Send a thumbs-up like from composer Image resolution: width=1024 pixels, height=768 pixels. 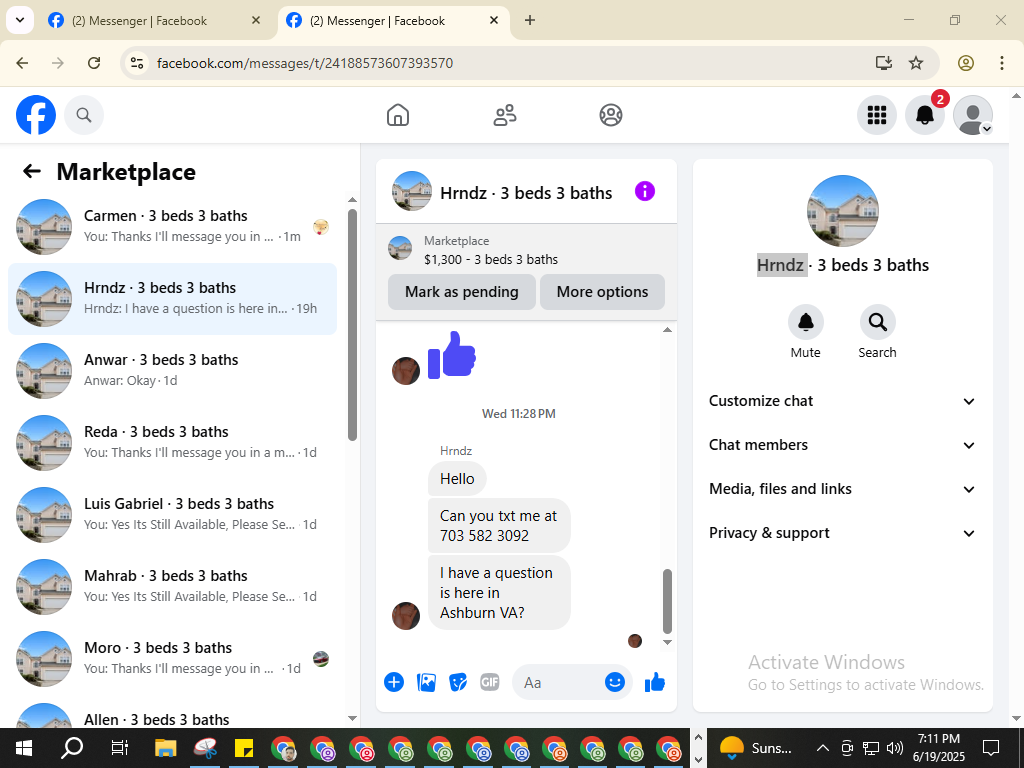[654, 682]
